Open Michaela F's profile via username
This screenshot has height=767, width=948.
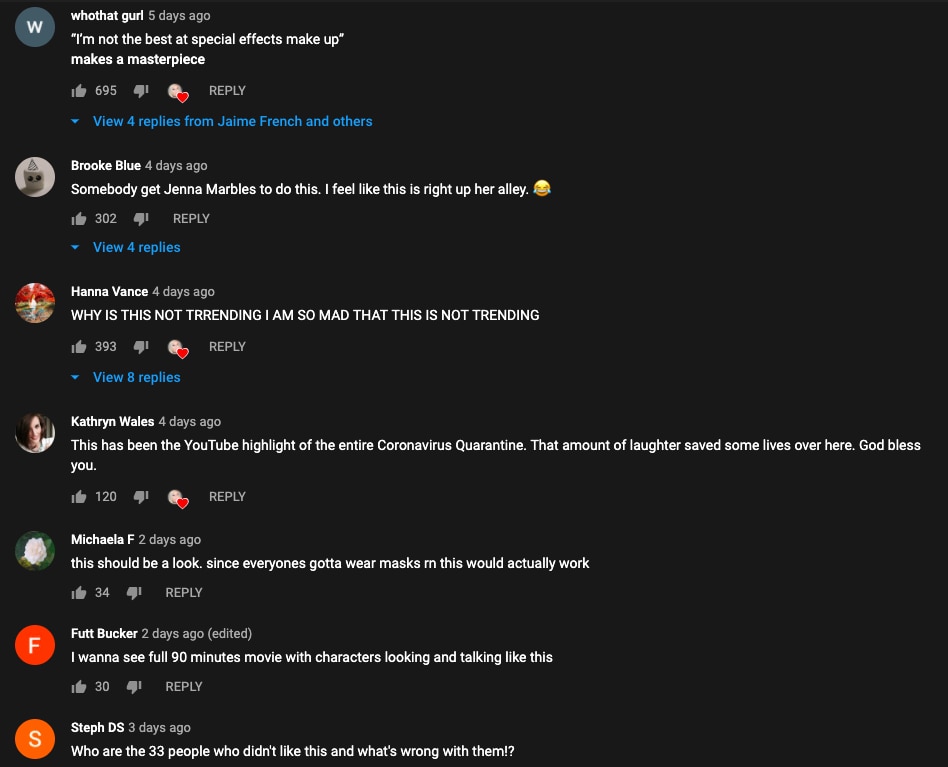point(102,540)
